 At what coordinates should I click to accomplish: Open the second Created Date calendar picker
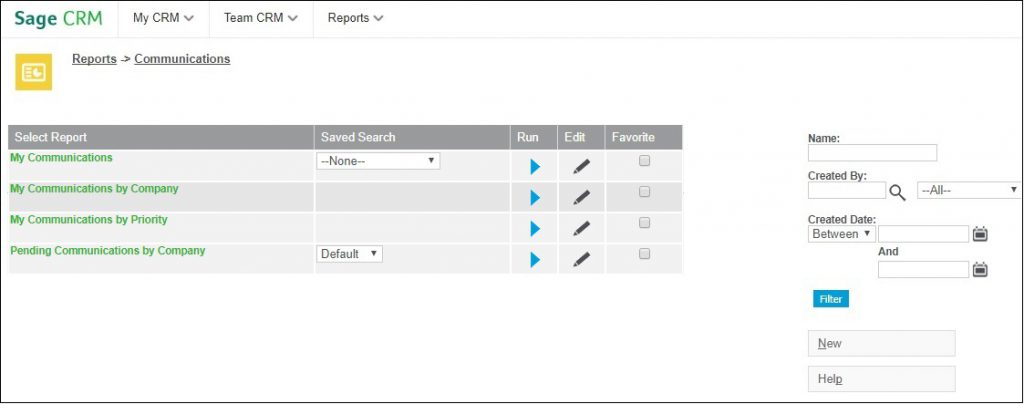(980, 270)
